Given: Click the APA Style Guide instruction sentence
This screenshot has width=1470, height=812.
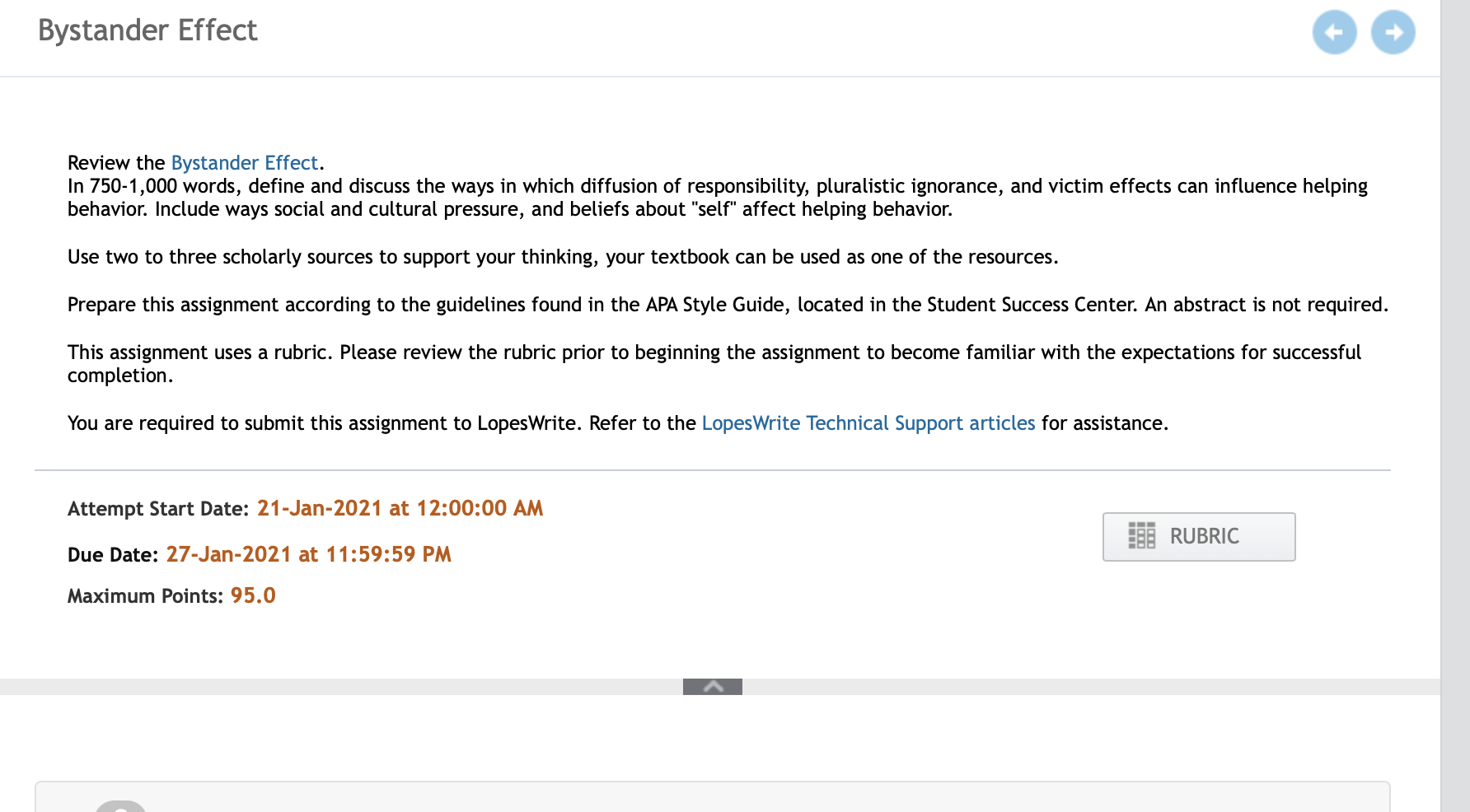Looking at the screenshot, I should tap(728, 305).
